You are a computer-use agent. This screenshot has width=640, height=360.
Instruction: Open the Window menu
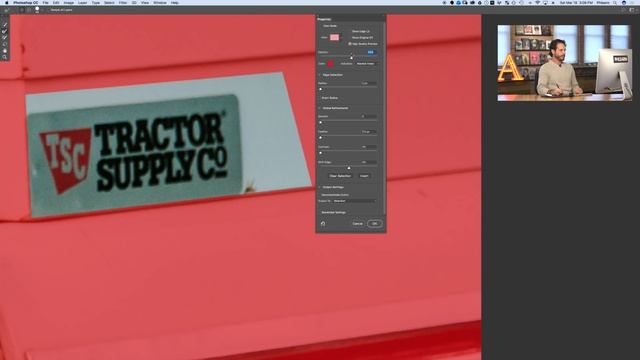160,2
